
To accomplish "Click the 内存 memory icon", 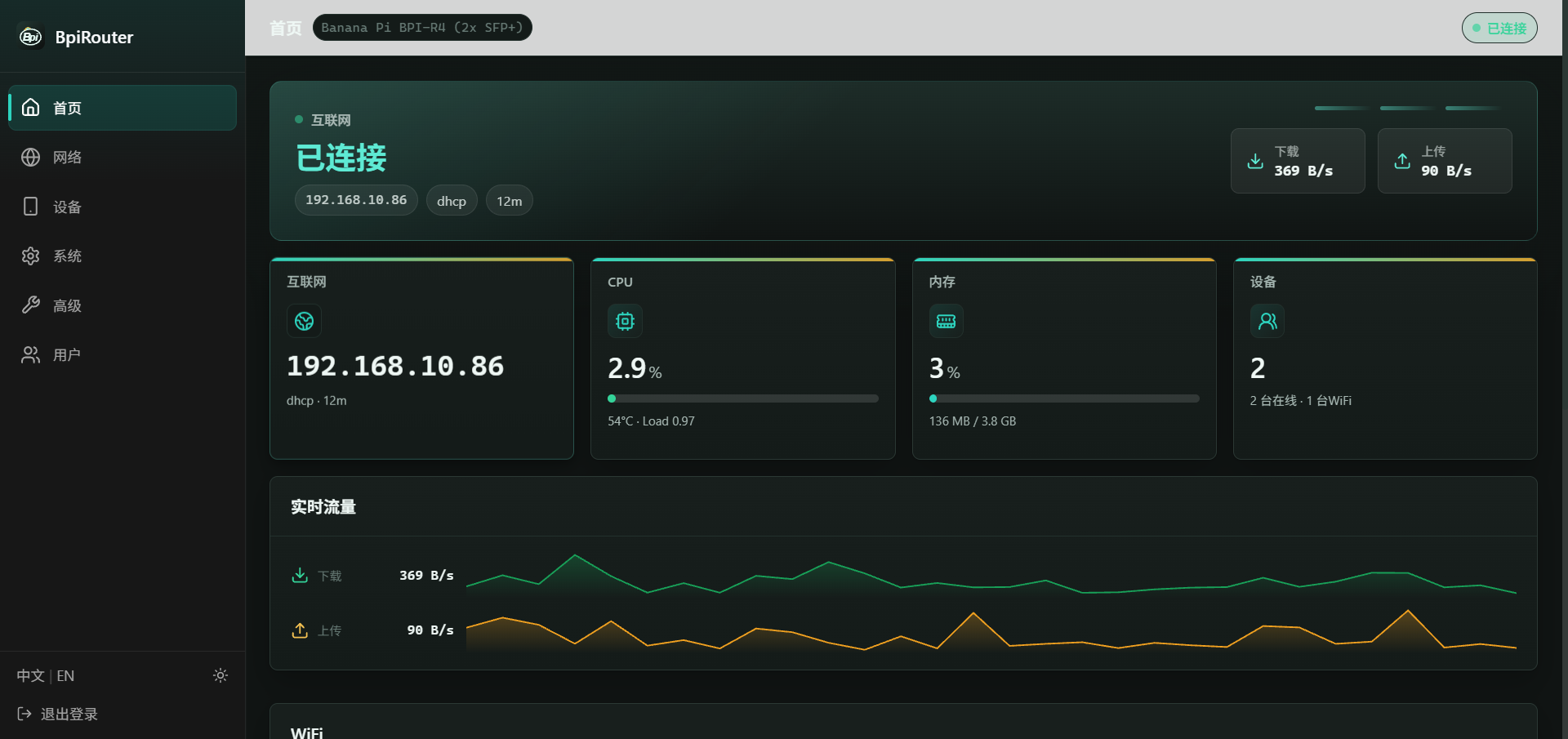I will pyautogui.click(x=946, y=321).
